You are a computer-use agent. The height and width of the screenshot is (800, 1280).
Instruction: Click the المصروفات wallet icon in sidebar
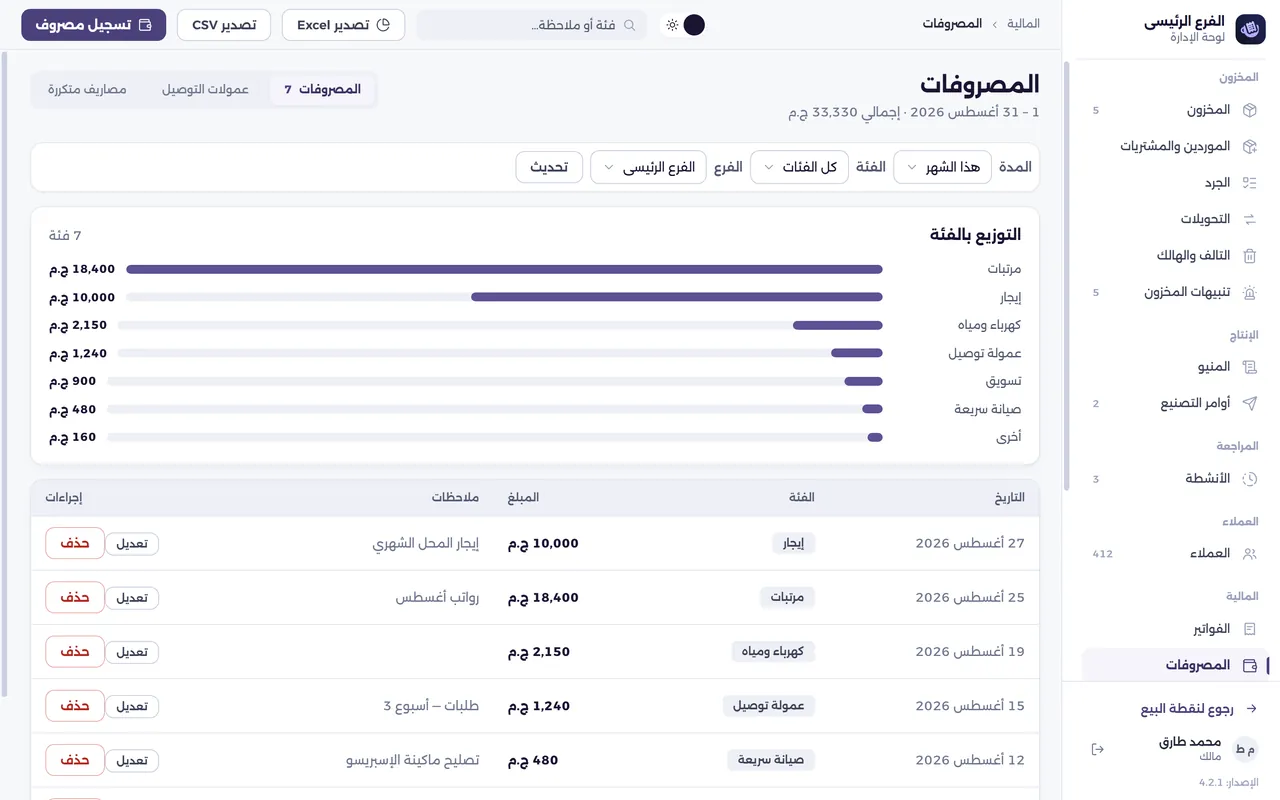click(1249, 665)
